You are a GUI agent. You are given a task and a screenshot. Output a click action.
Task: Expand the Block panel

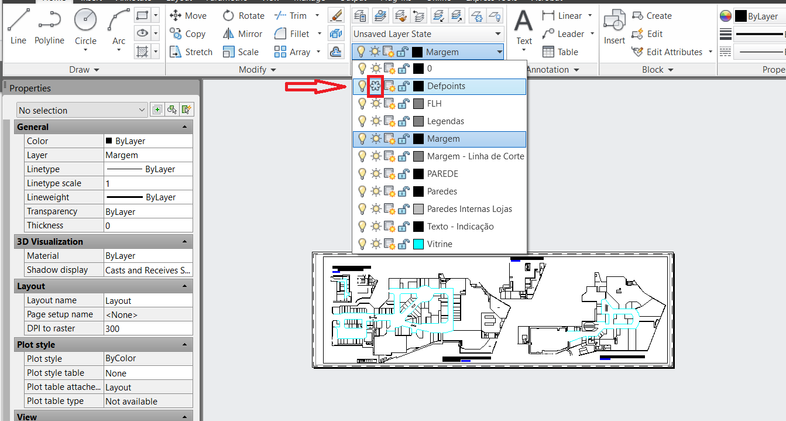tap(658, 70)
